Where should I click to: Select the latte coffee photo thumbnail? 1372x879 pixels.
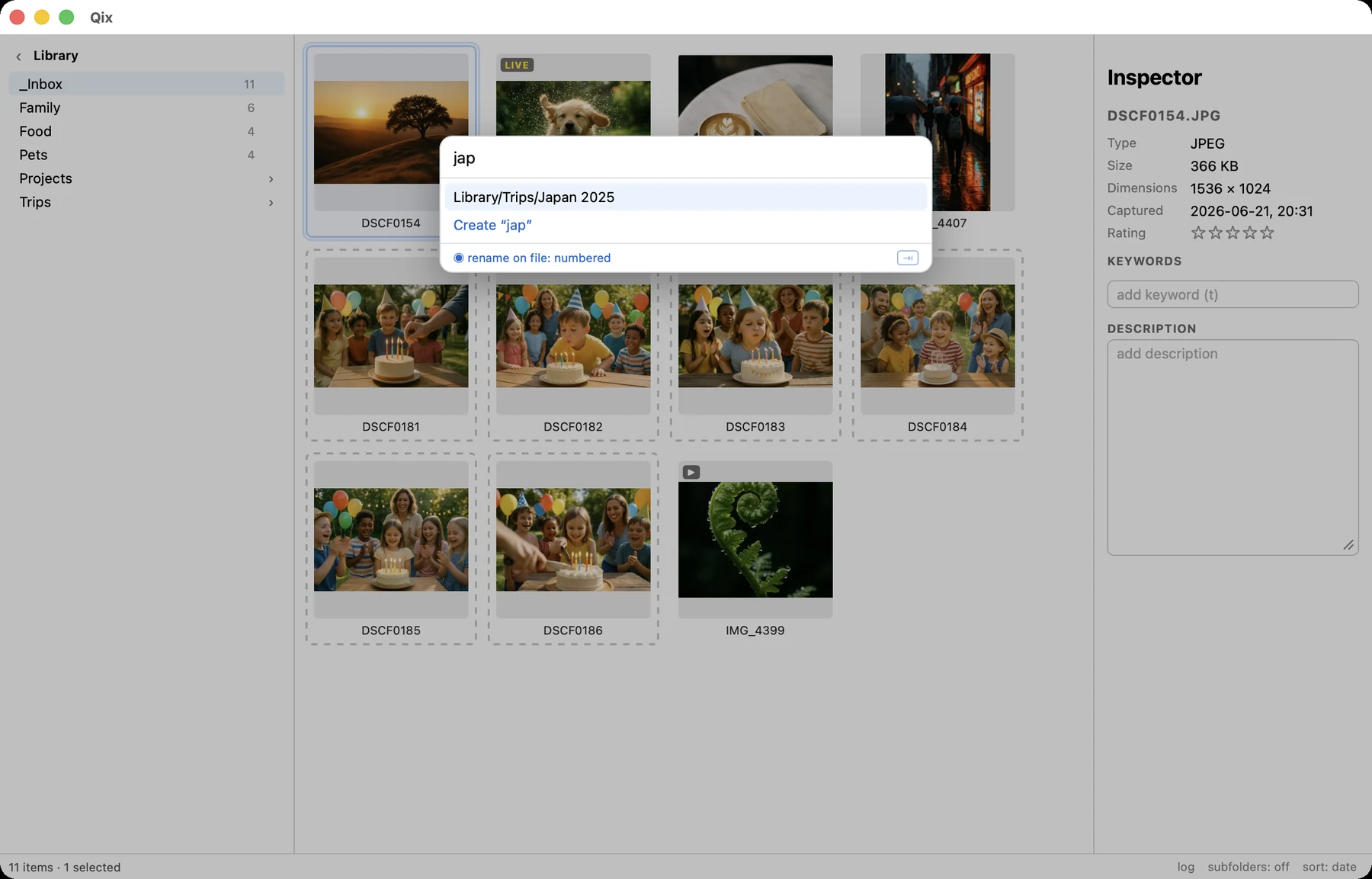click(755, 95)
